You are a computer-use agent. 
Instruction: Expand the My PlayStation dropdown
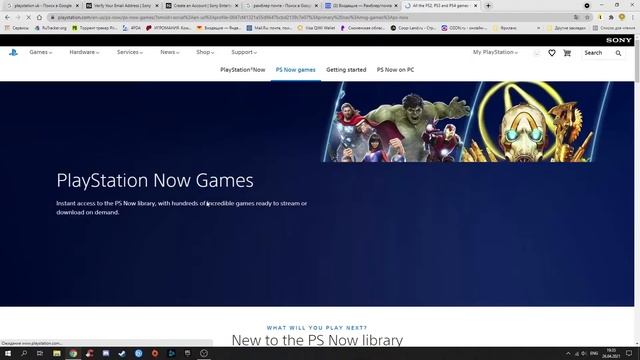495,52
